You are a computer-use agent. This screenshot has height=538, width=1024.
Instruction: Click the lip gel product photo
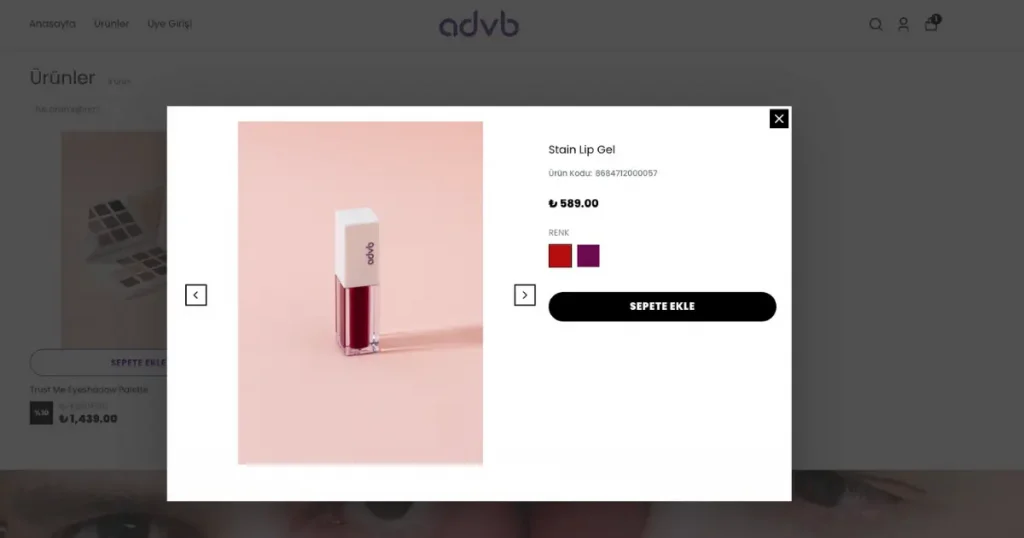point(360,293)
